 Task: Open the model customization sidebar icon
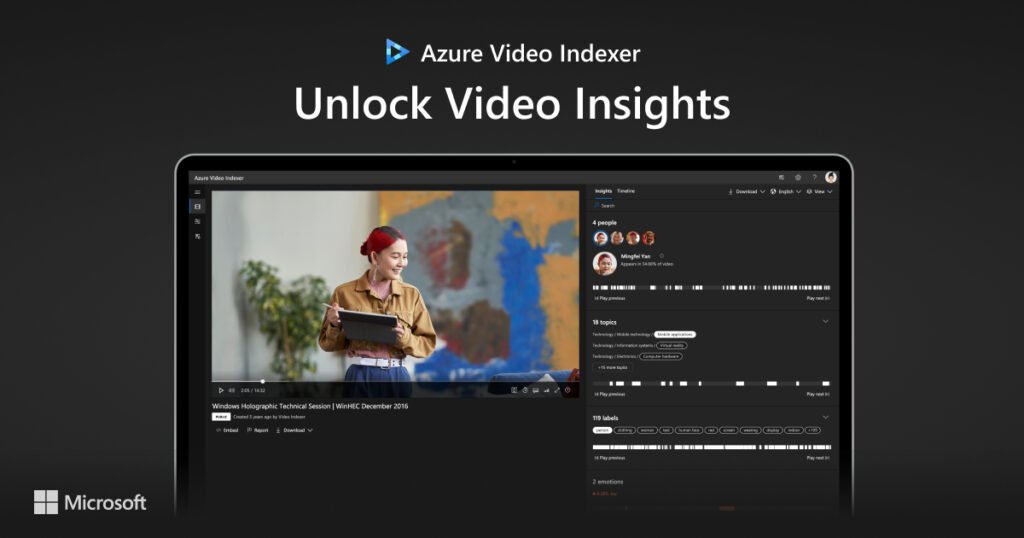click(x=197, y=221)
